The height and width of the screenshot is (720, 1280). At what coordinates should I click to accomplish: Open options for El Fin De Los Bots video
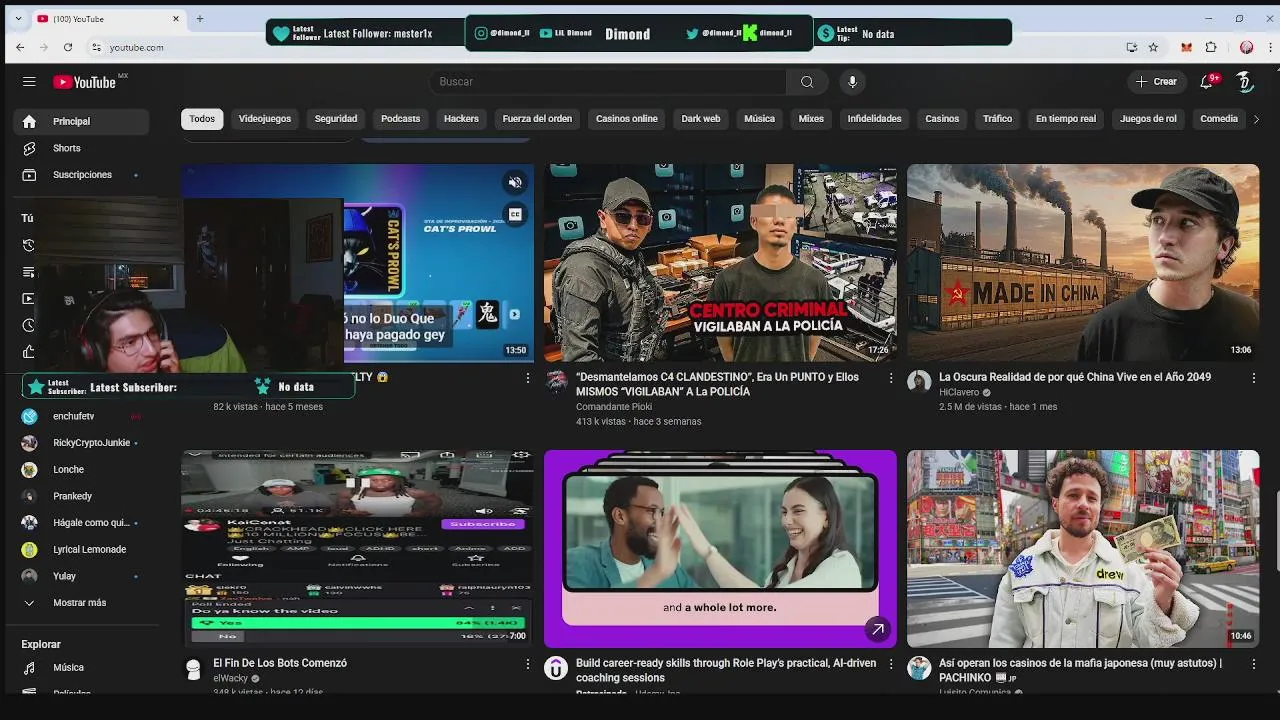(x=528, y=664)
